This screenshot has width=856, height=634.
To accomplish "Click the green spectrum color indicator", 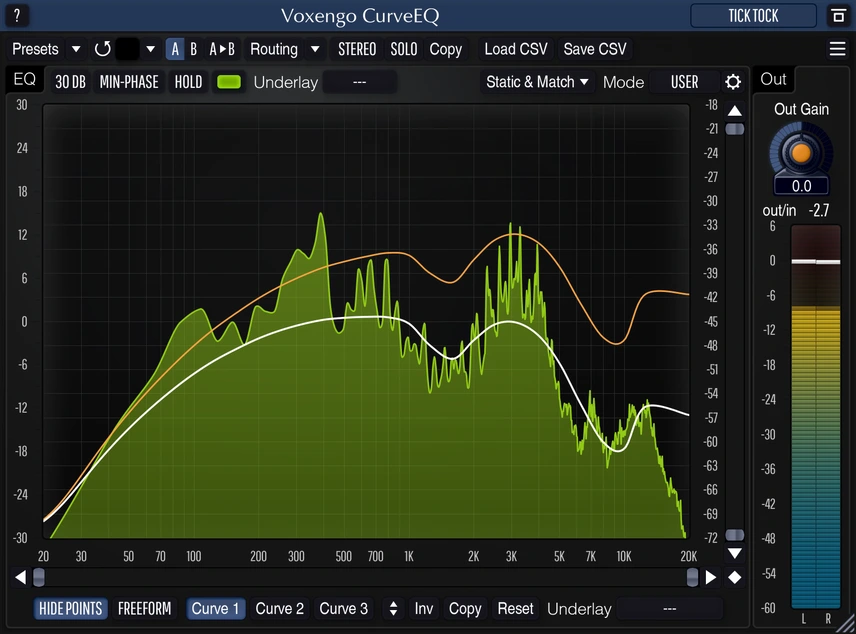I will point(229,82).
